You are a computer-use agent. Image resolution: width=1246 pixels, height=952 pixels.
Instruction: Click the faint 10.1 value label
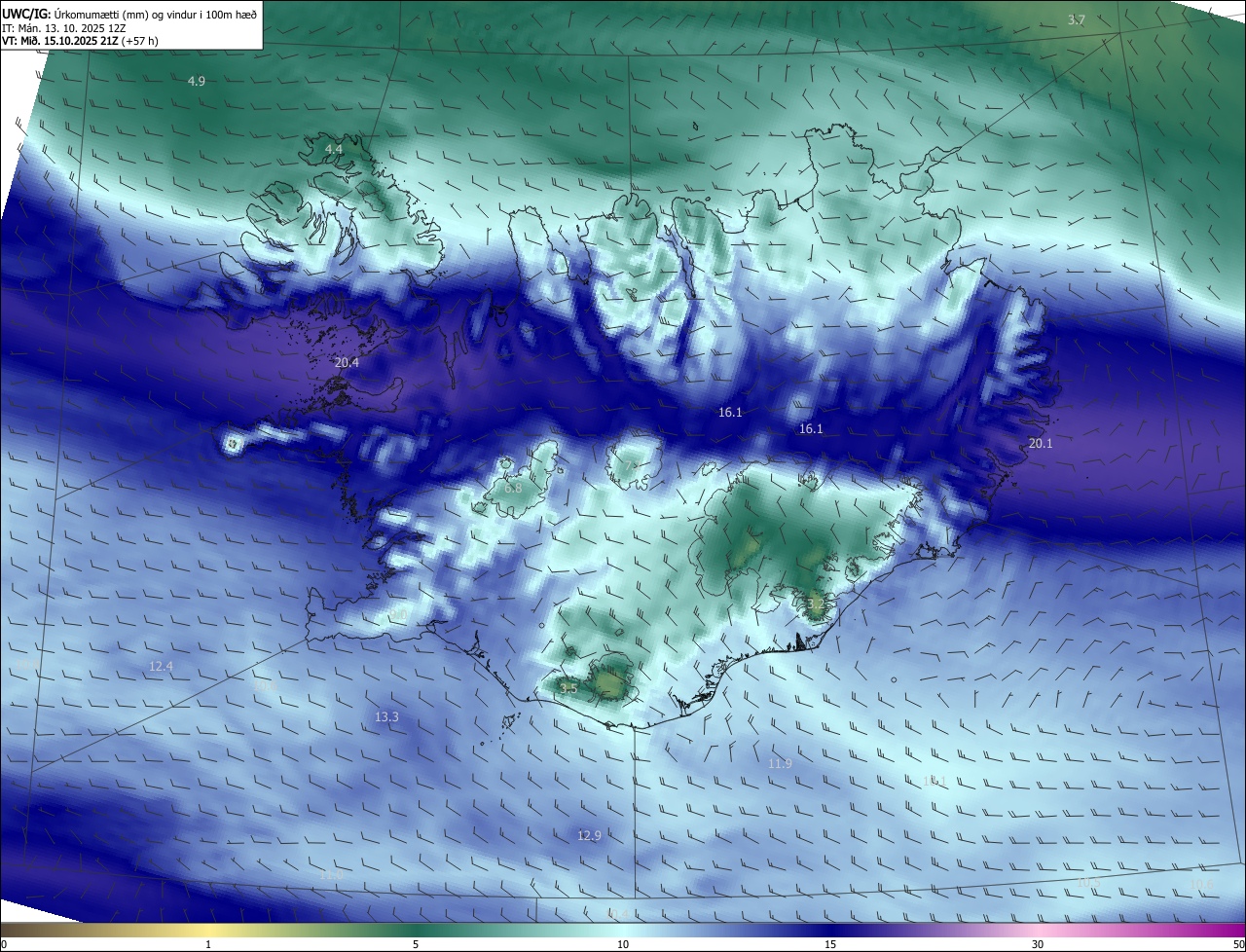pyautogui.click(x=934, y=781)
